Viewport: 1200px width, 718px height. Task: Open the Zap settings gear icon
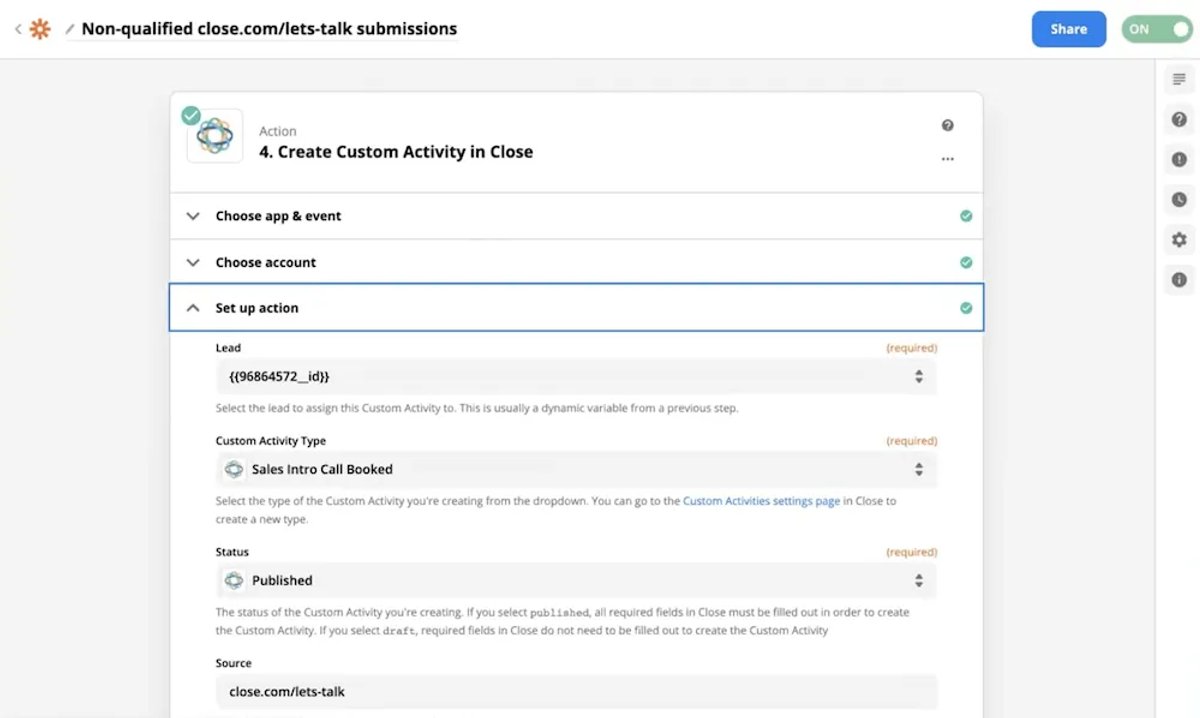(x=1179, y=239)
